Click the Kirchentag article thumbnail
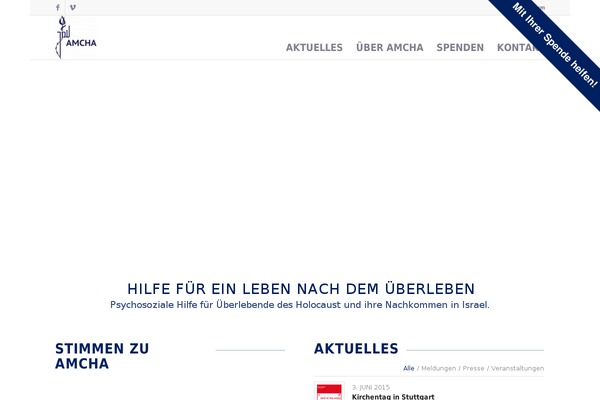Viewport: 600px width, 400px height. click(x=329, y=391)
